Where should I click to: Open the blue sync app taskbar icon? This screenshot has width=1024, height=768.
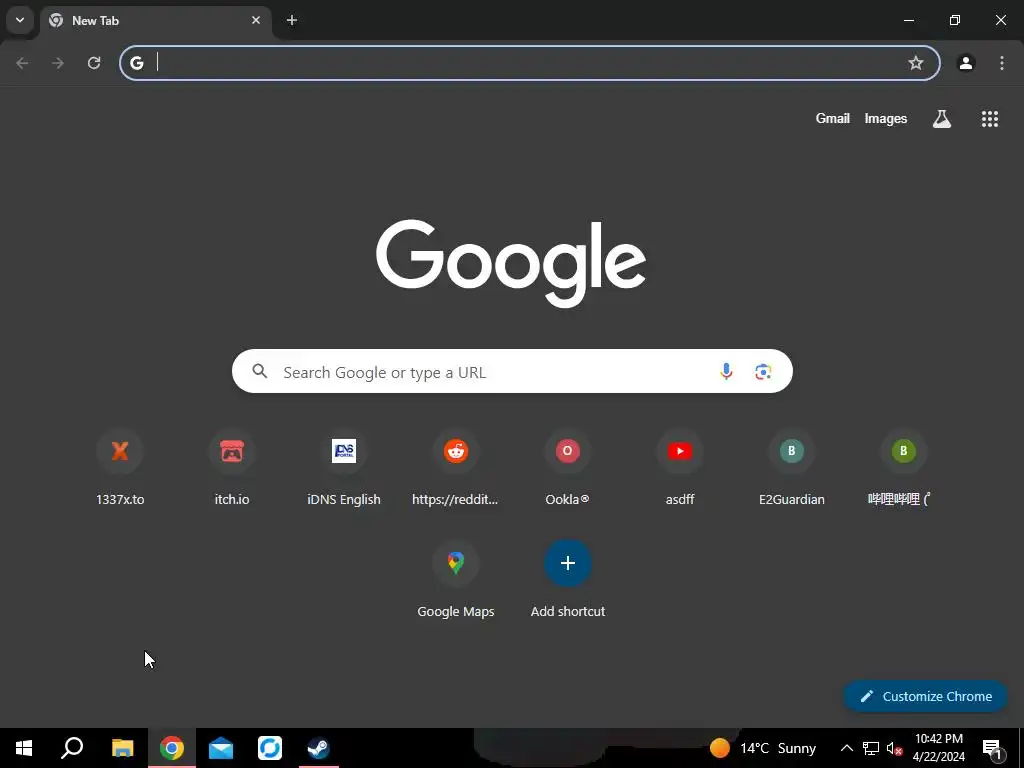[x=270, y=748]
